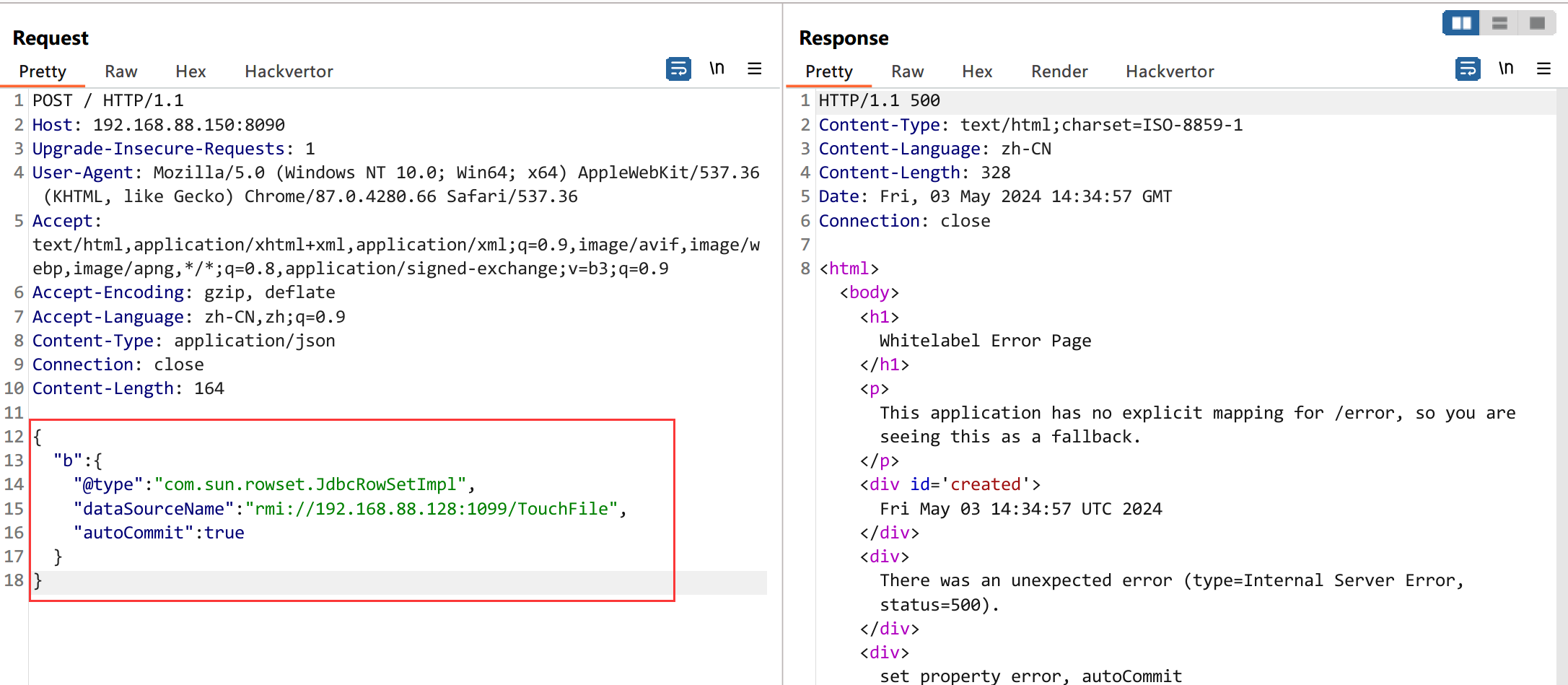
Task: Switch to Response Raw tab
Action: point(907,71)
